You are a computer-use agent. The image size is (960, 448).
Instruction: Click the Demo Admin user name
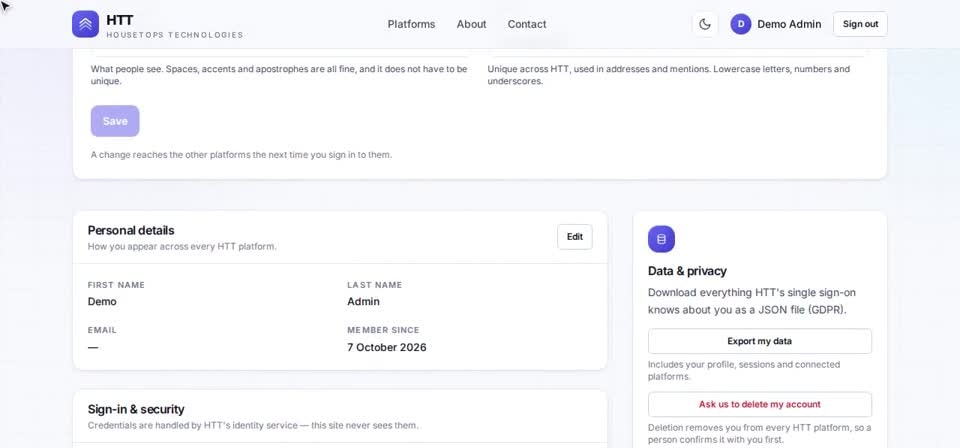(789, 24)
